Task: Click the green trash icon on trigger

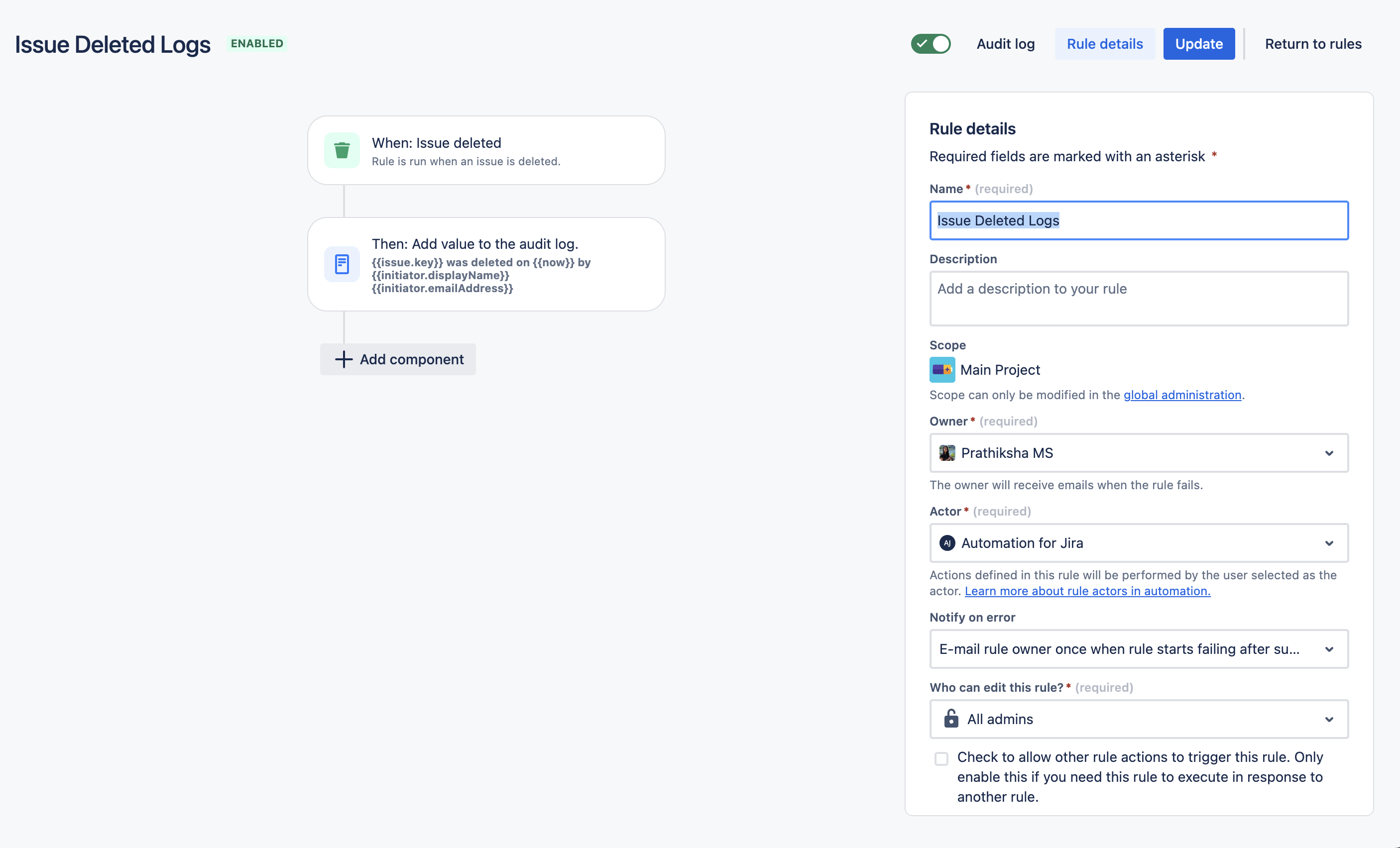Action: tap(342, 150)
